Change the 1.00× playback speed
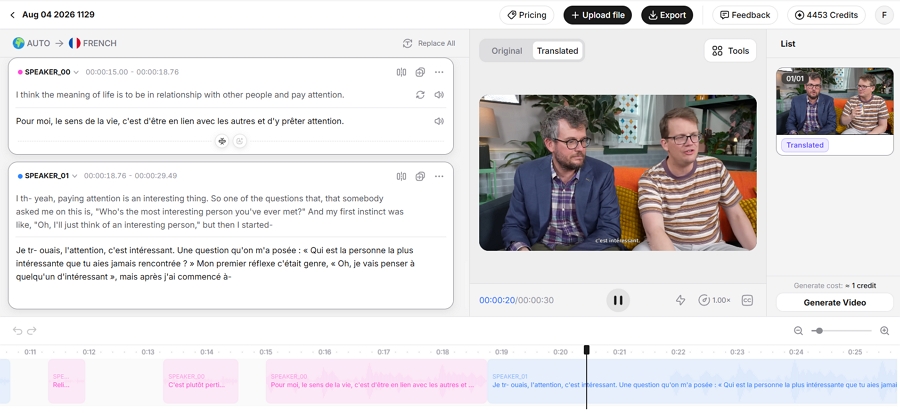 (x=715, y=300)
